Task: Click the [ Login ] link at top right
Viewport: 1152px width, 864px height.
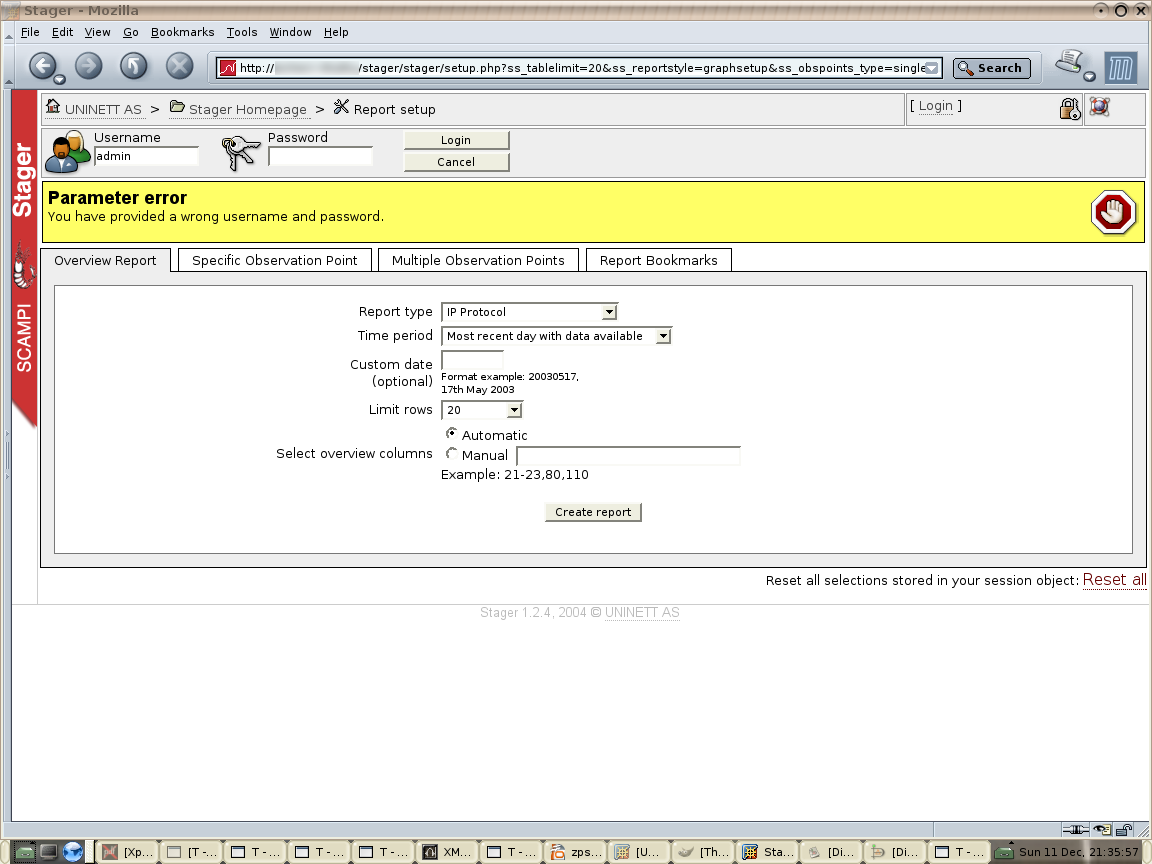Action: click(x=935, y=106)
